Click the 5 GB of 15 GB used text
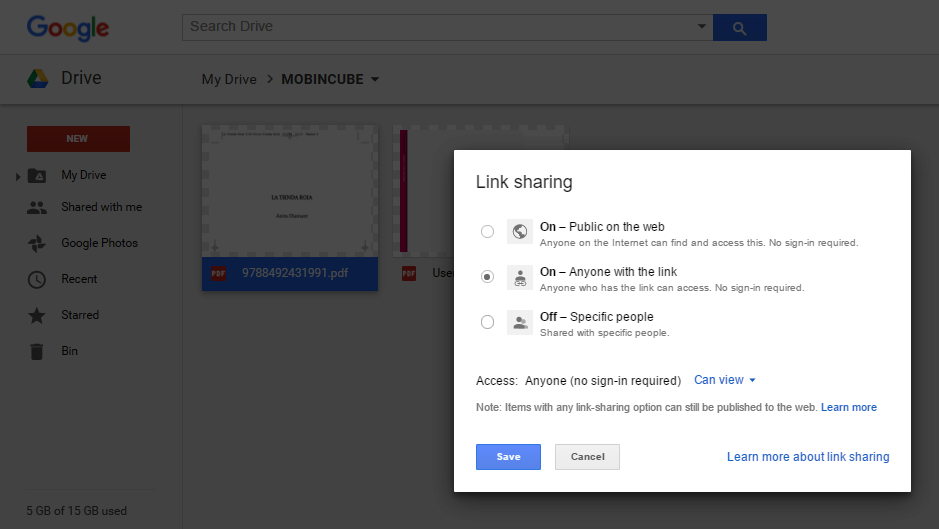The width and height of the screenshot is (939, 529). (x=77, y=511)
